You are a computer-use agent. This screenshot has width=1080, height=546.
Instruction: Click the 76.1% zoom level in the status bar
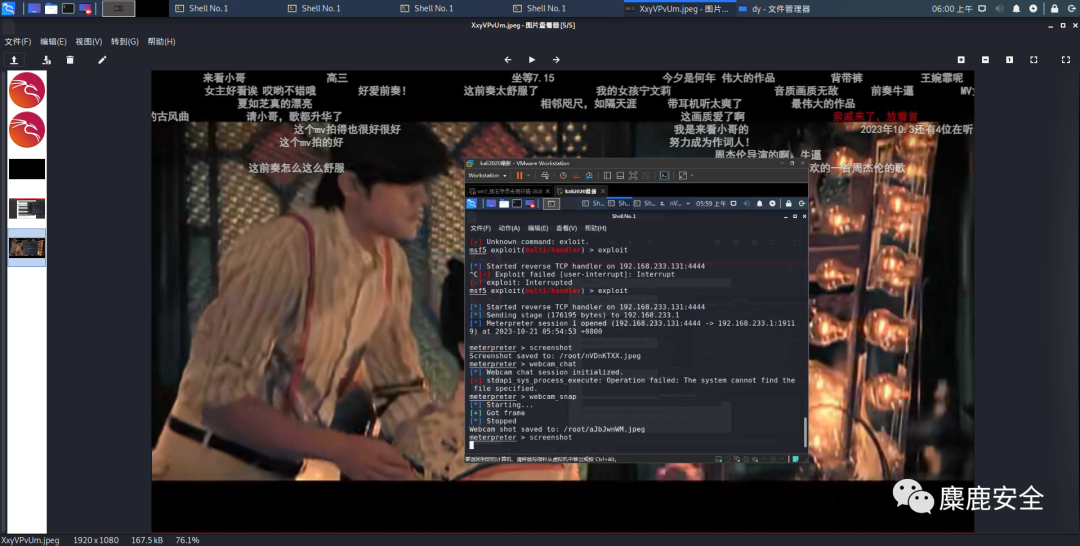pyautogui.click(x=187, y=540)
